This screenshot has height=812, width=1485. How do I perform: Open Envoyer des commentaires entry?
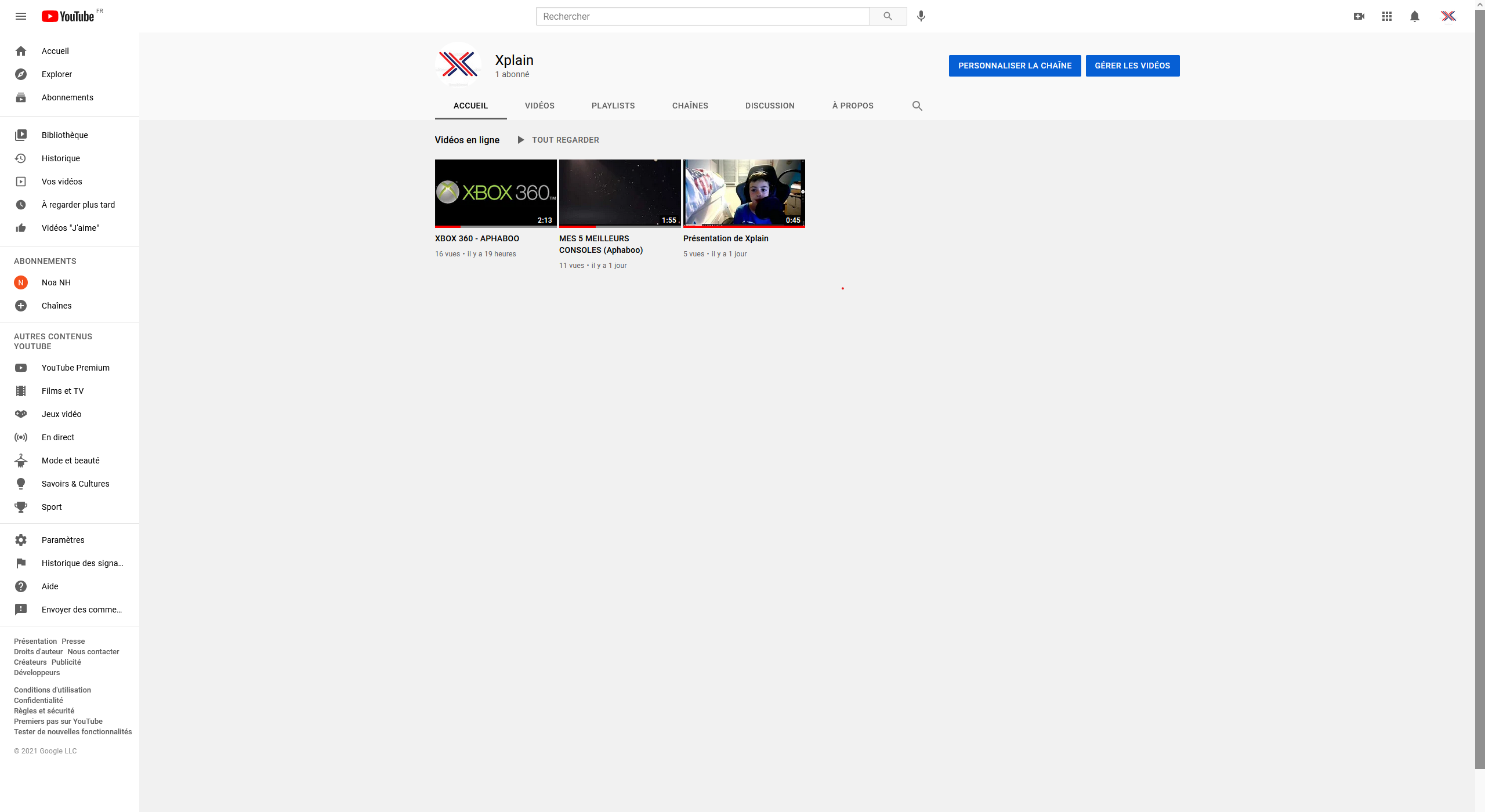point(70,610)
